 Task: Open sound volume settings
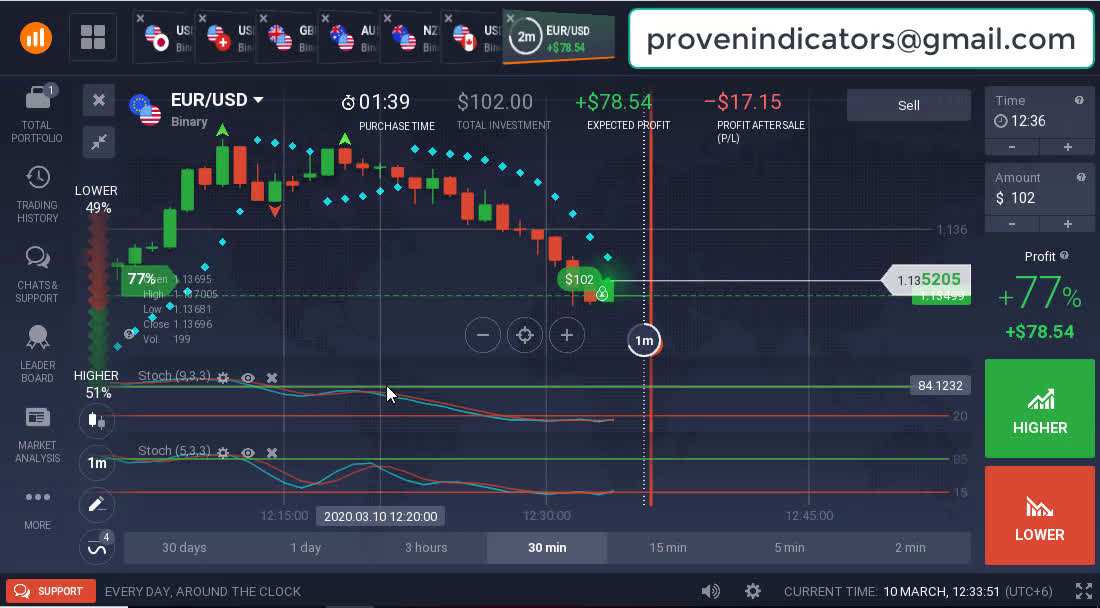[711, 591]
